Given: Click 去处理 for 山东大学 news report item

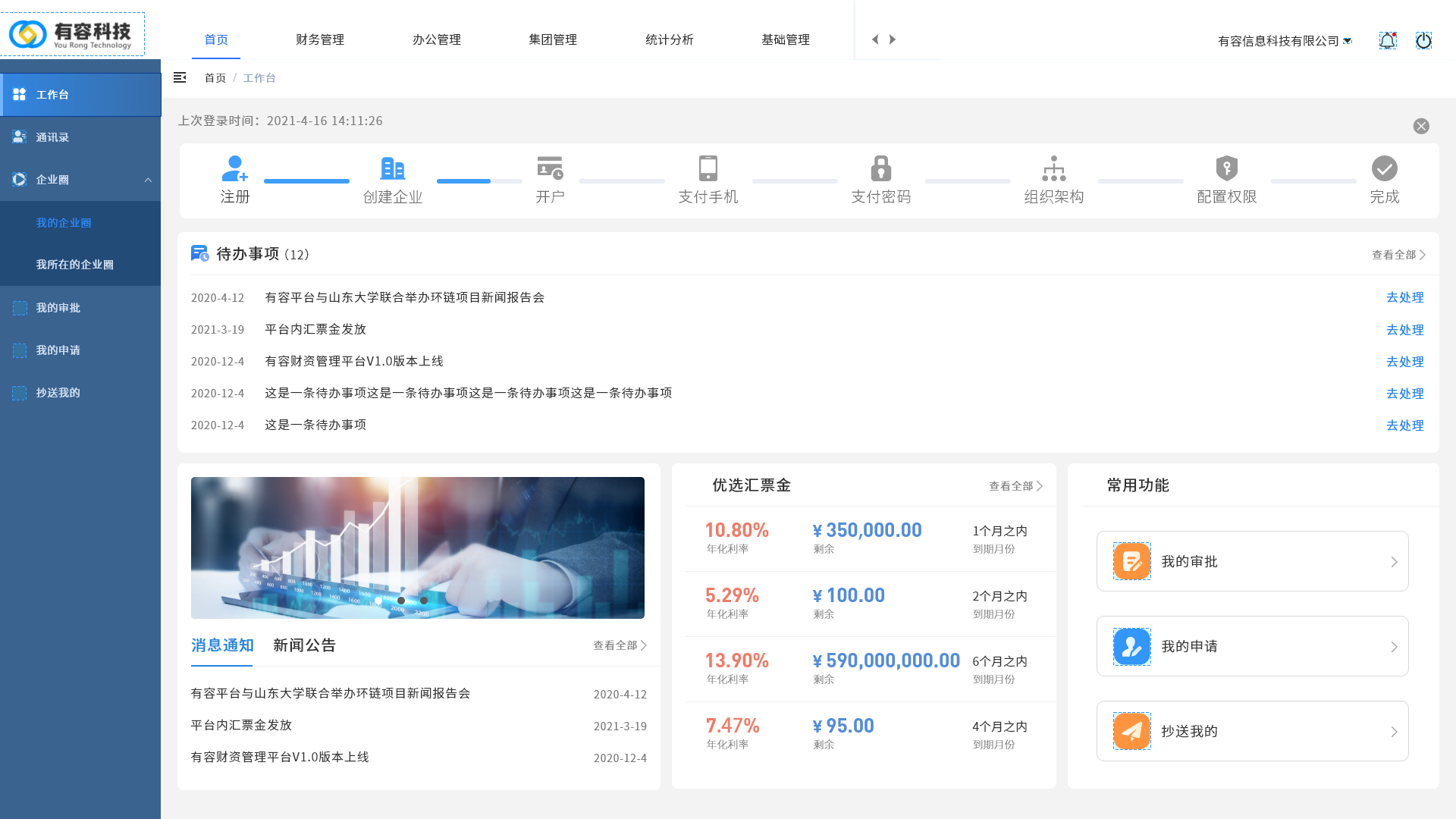Looking at the screenshot, I should pyautogui.click(x=1405, y=297).
